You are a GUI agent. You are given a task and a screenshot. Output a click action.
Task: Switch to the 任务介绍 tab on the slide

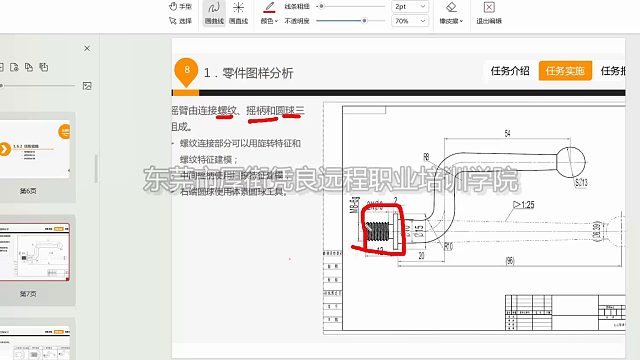(510, 71)
